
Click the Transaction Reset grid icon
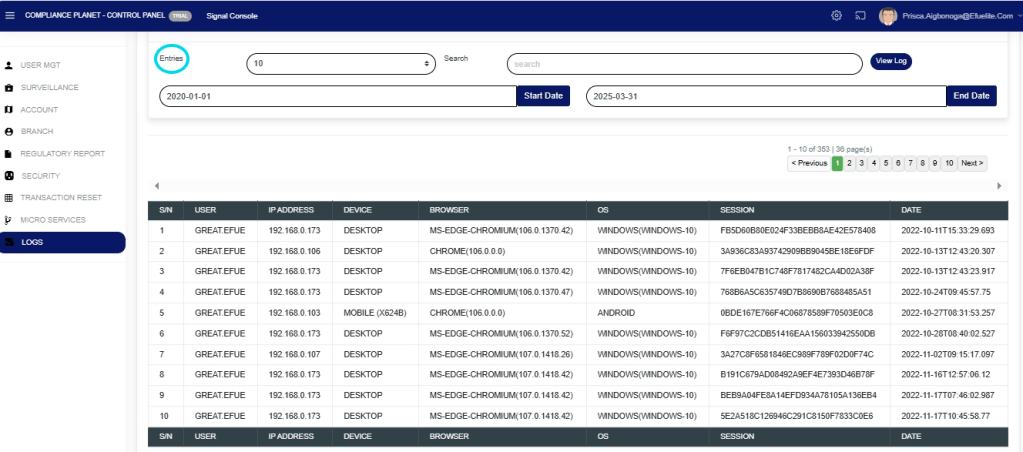9,198
